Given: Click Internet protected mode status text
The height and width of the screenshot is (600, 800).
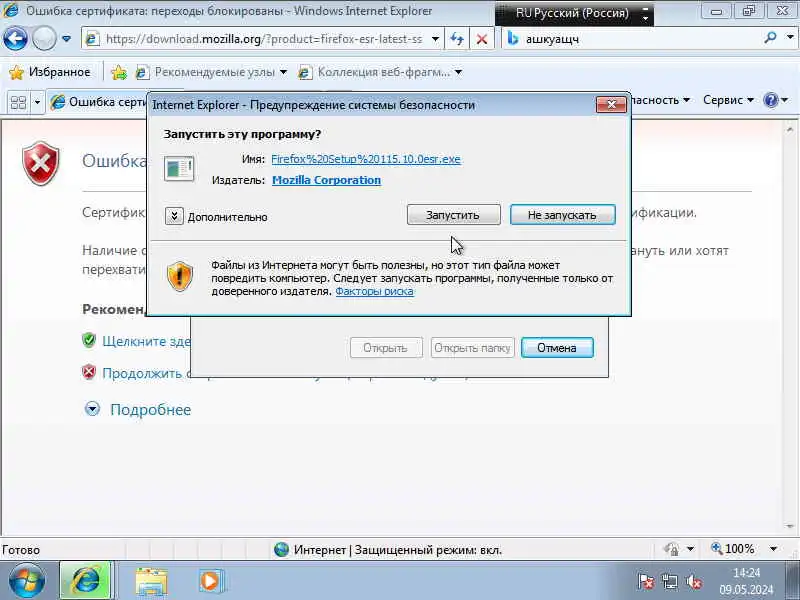Looking at the screenshot, I should point(397,550).
